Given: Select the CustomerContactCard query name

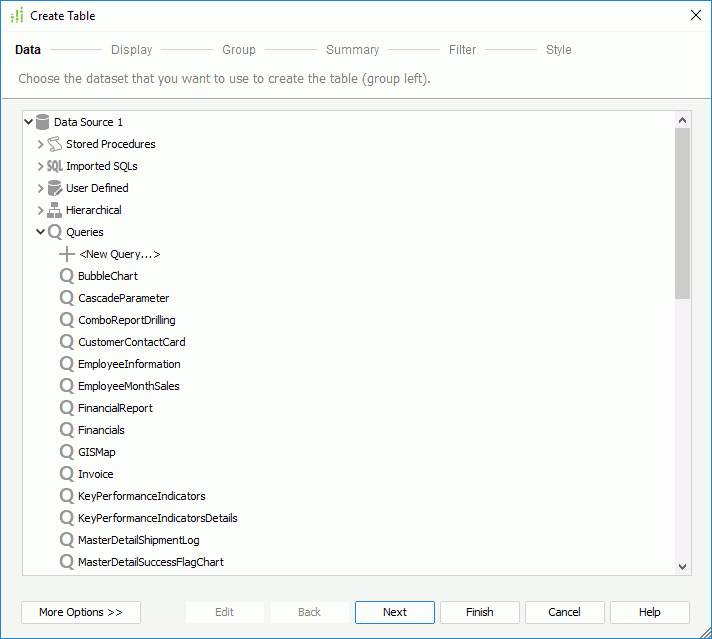Looking at the screenshot, I should (132, 342).
